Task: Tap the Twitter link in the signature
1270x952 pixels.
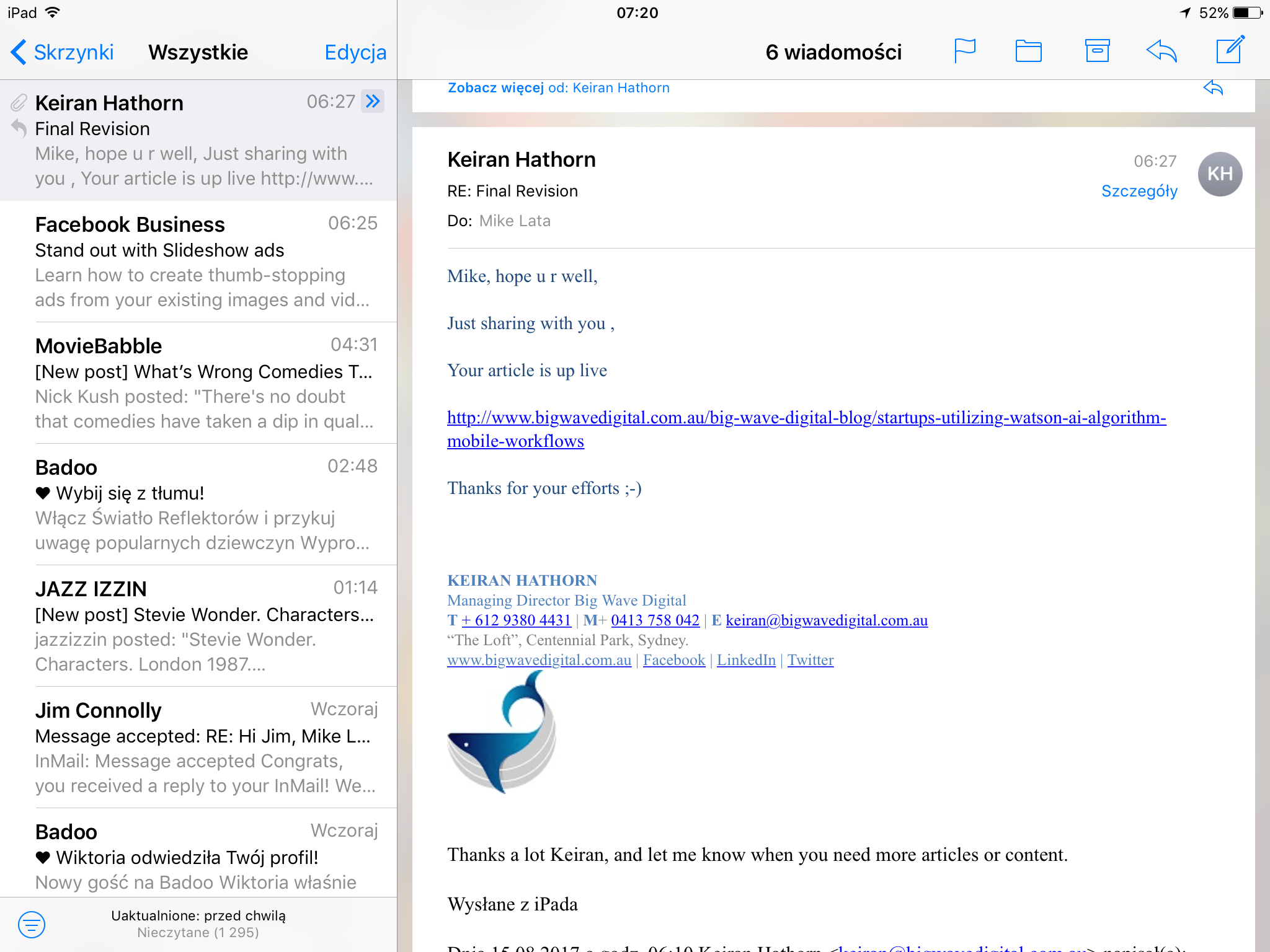Action: tap(810, 660)
